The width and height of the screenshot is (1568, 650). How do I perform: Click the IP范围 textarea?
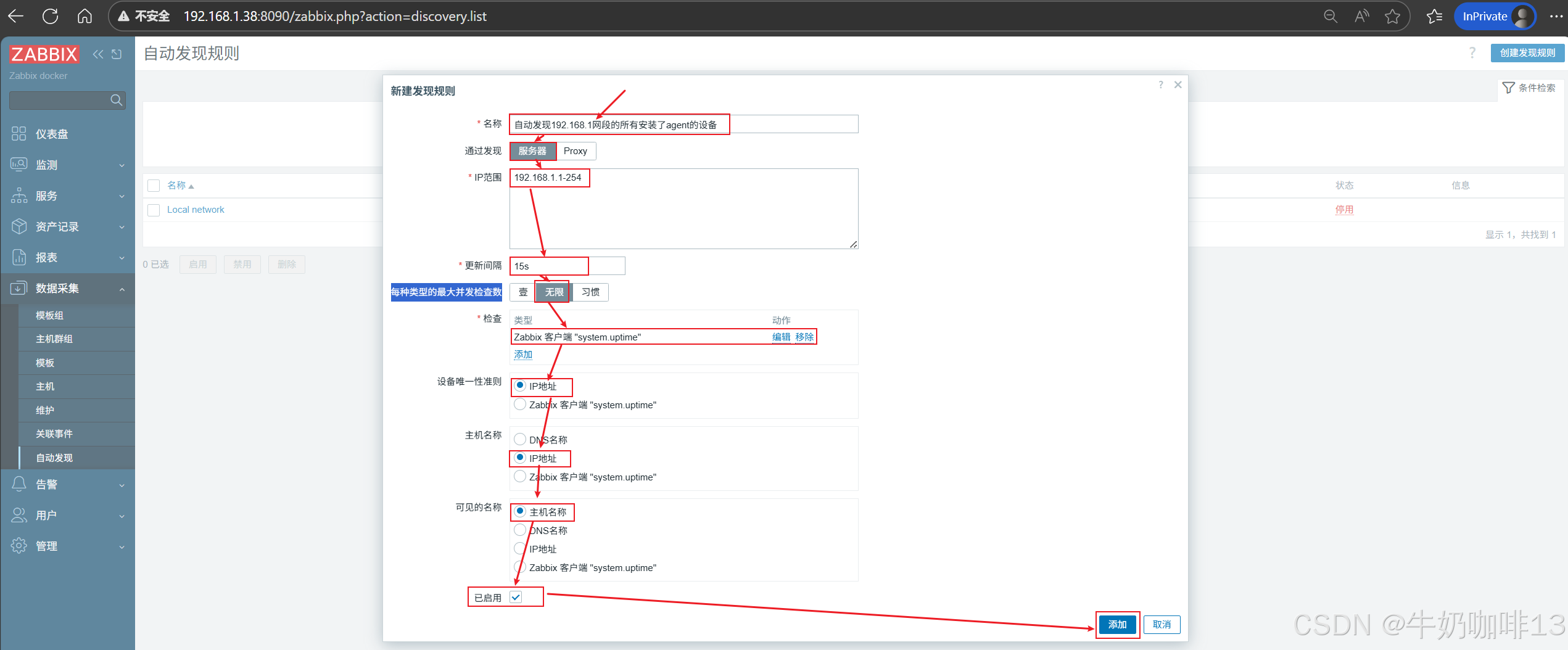coord(683,208)
